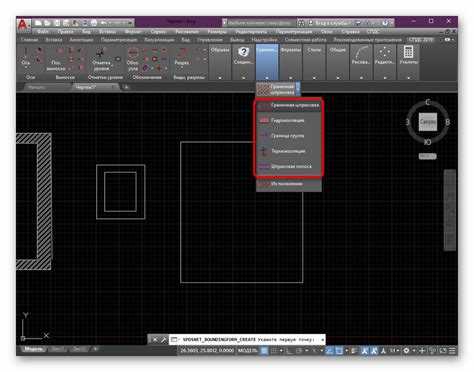Expand the Обрывы ribbon panel arrow
Image resolution: width=474 pixels, height=372 pixels.
(220, 78)
